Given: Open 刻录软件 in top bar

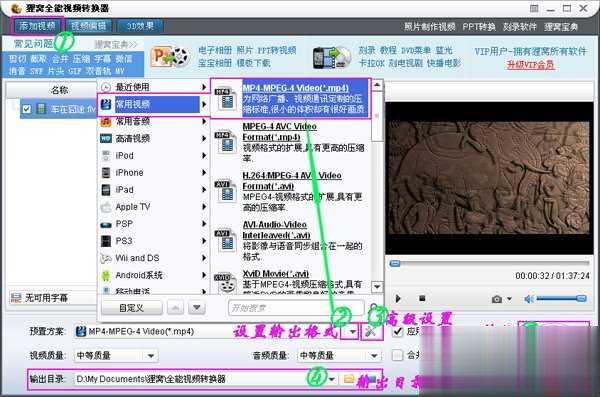Looking at the screenshot, I should 519,27.
